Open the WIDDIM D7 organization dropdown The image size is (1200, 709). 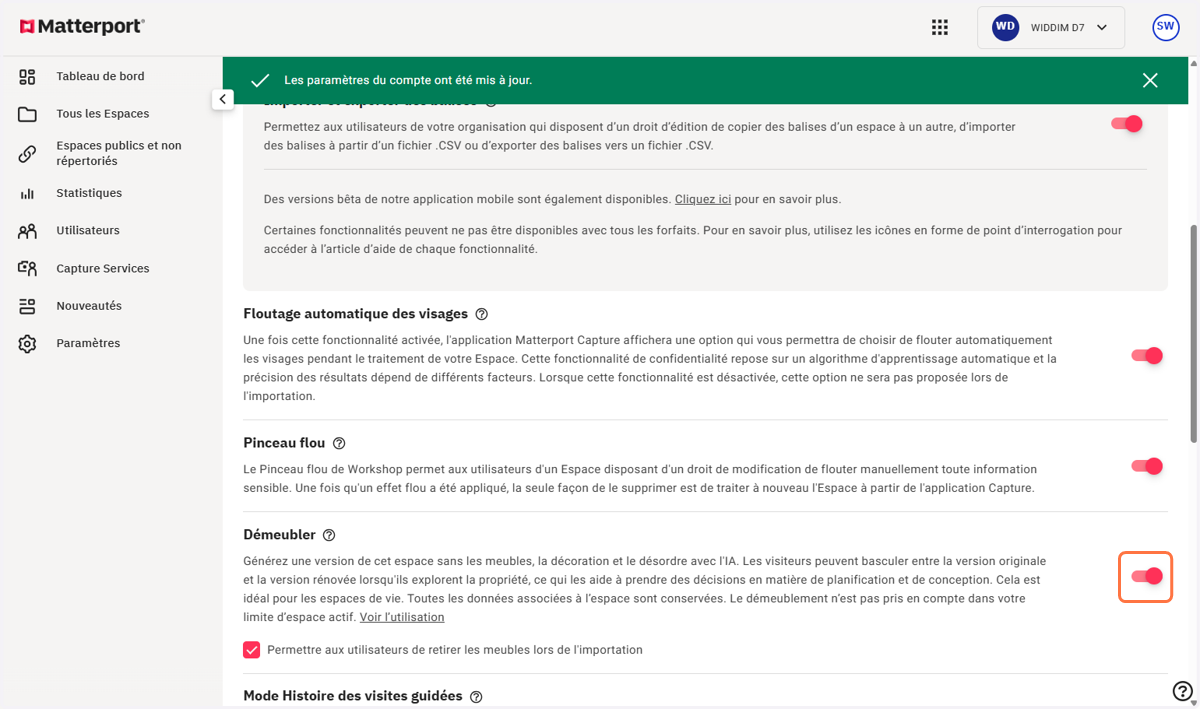click(x=1051, y=28)
